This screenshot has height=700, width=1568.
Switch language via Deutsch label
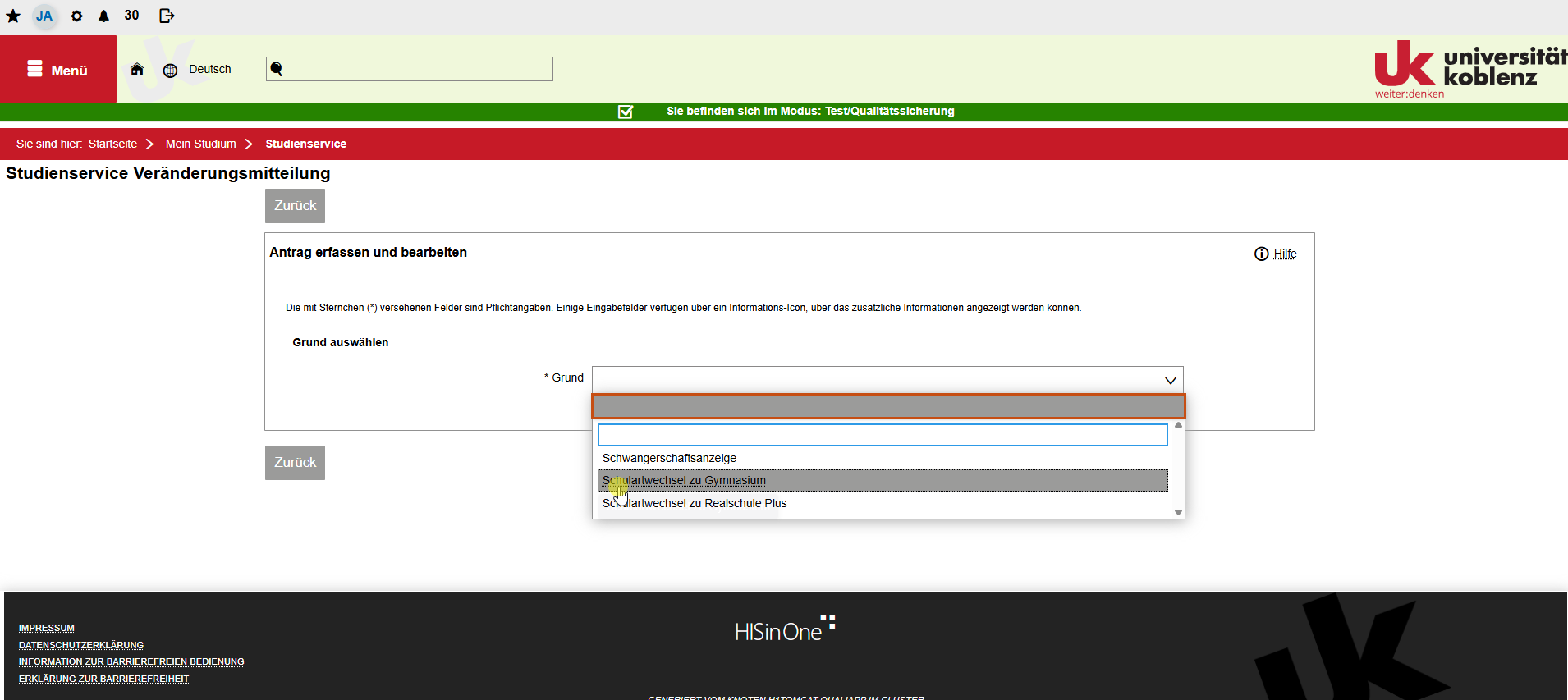[210, 70]
